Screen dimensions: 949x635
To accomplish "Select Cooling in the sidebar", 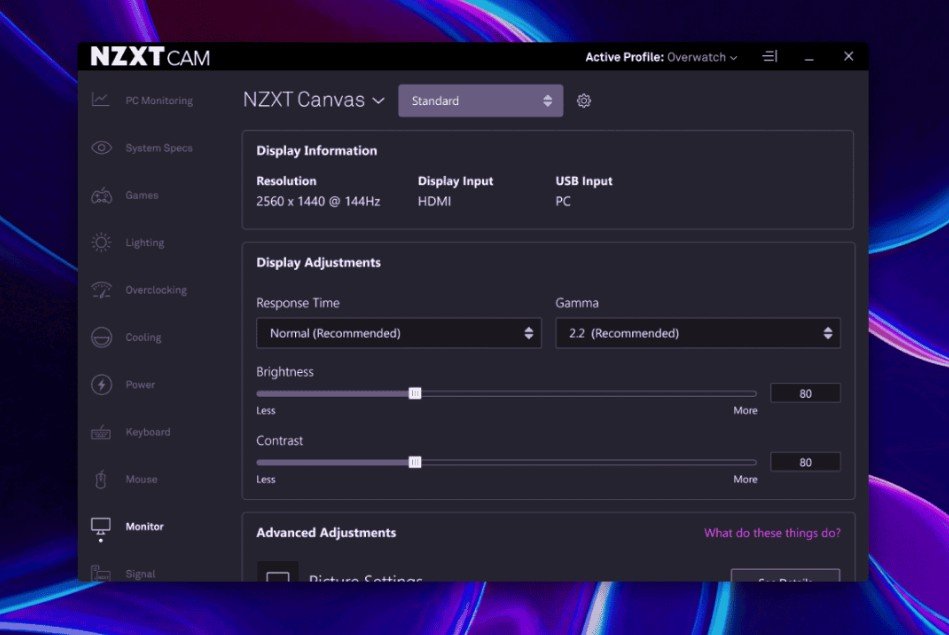I will [x=143, y=337].
